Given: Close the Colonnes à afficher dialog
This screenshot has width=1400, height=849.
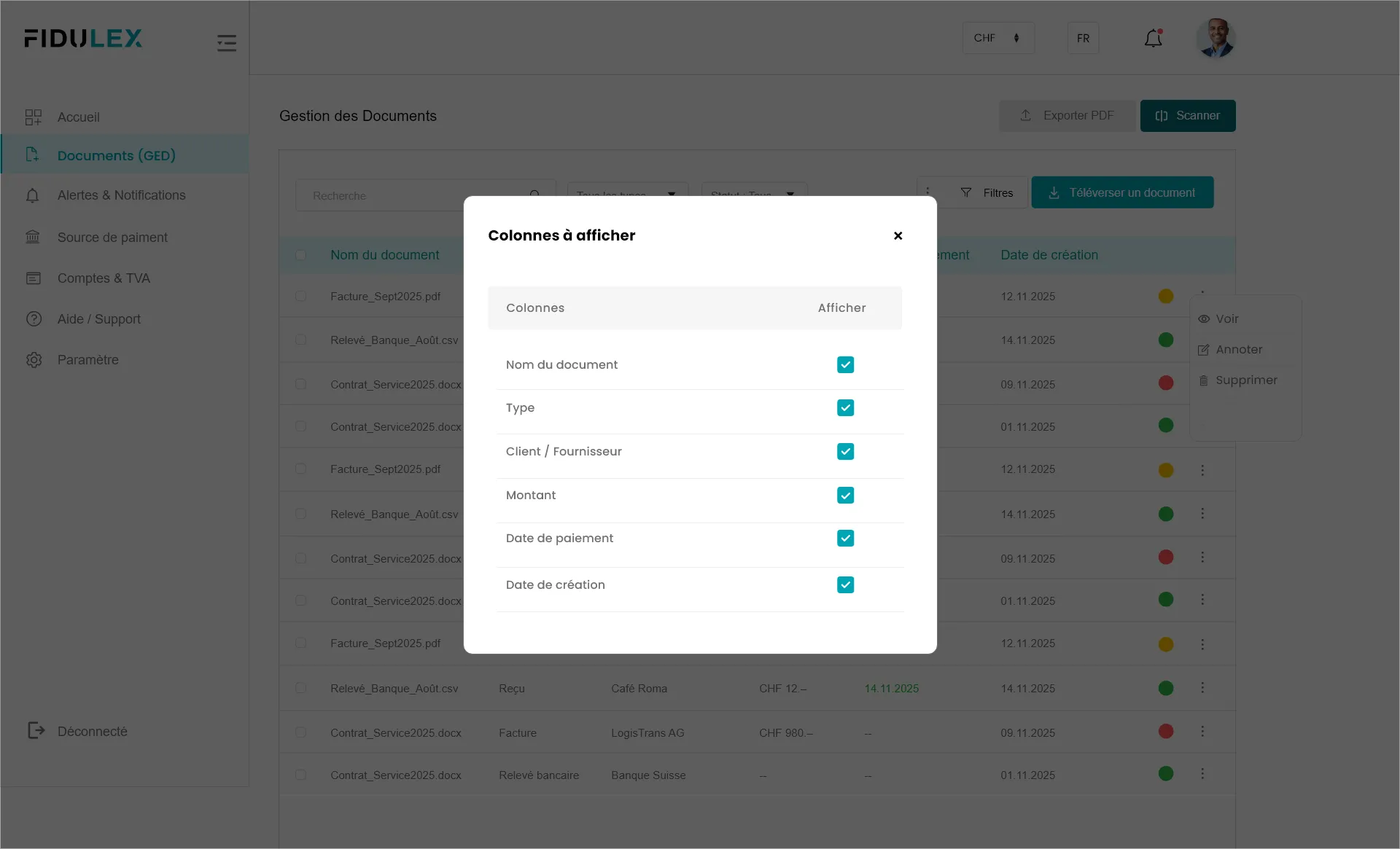Looking at the screenshot, I should (898, 235).
